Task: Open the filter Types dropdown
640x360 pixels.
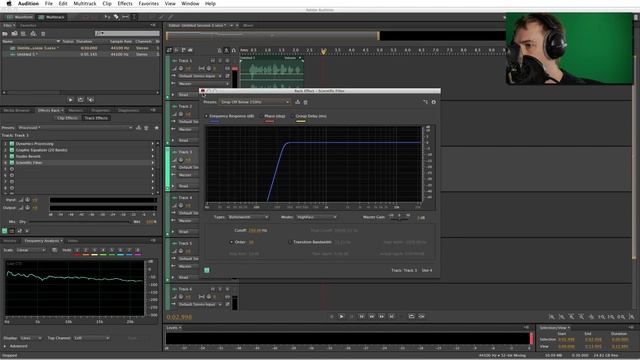Action: [x=248, y=217]
